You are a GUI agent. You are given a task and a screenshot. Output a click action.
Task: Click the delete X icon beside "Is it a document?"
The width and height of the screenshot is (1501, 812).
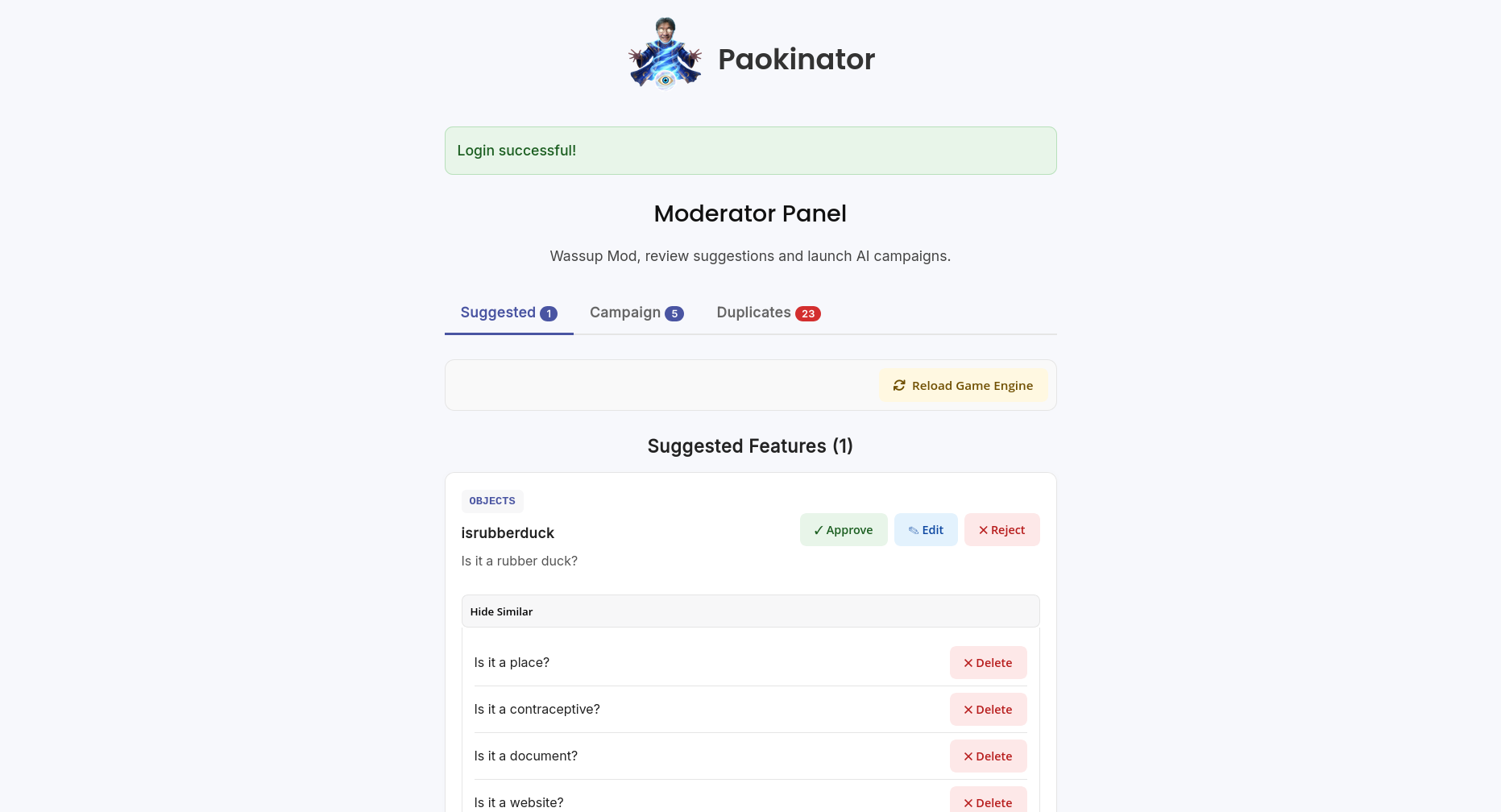tap(968, 756)
